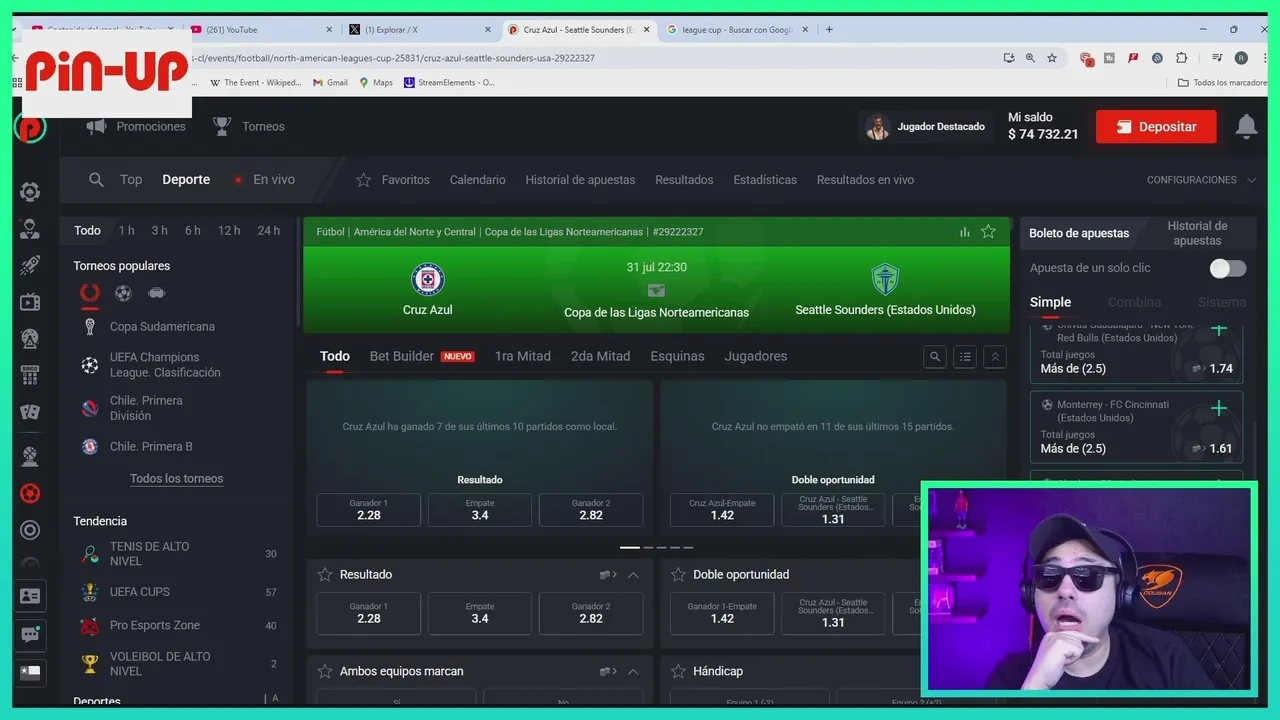This screenshot has width=1280, height=720.
Task: Switch markets to list view icon
Action: [x=965, y=357]
